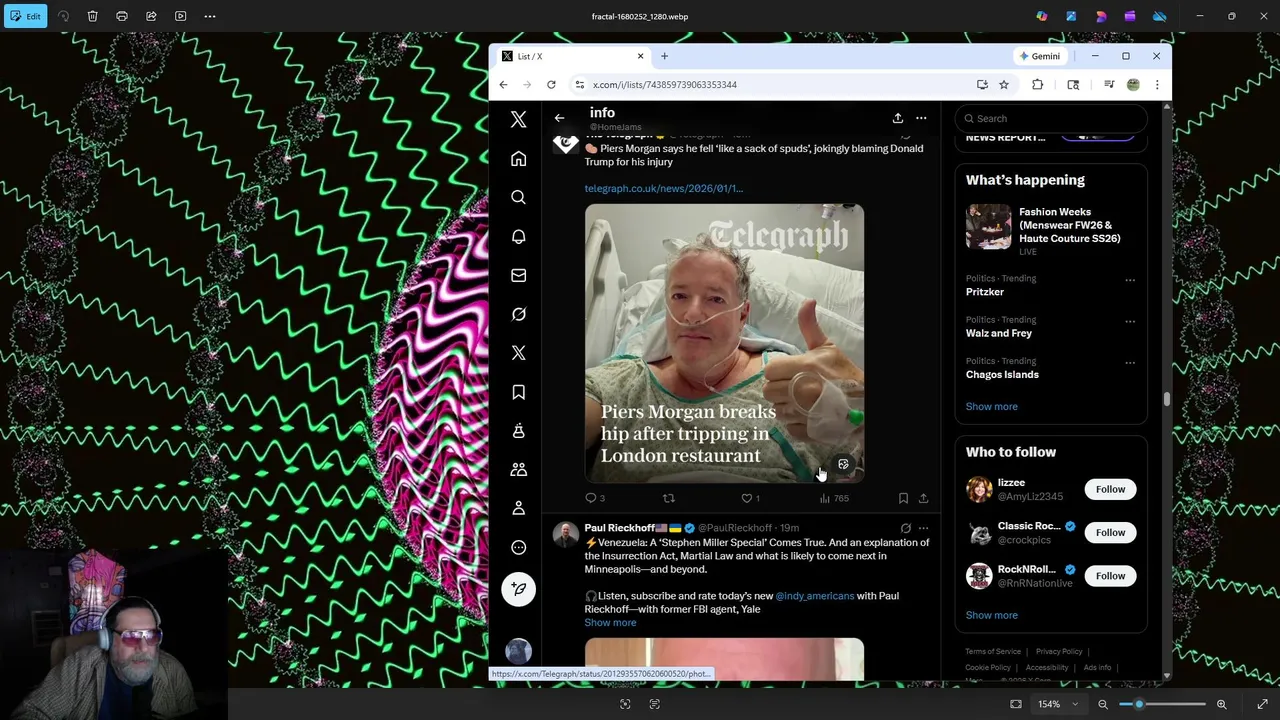Open Grok in X sidebar
This screenshot has width=1280, height=720.
click(x=518, y=314)
